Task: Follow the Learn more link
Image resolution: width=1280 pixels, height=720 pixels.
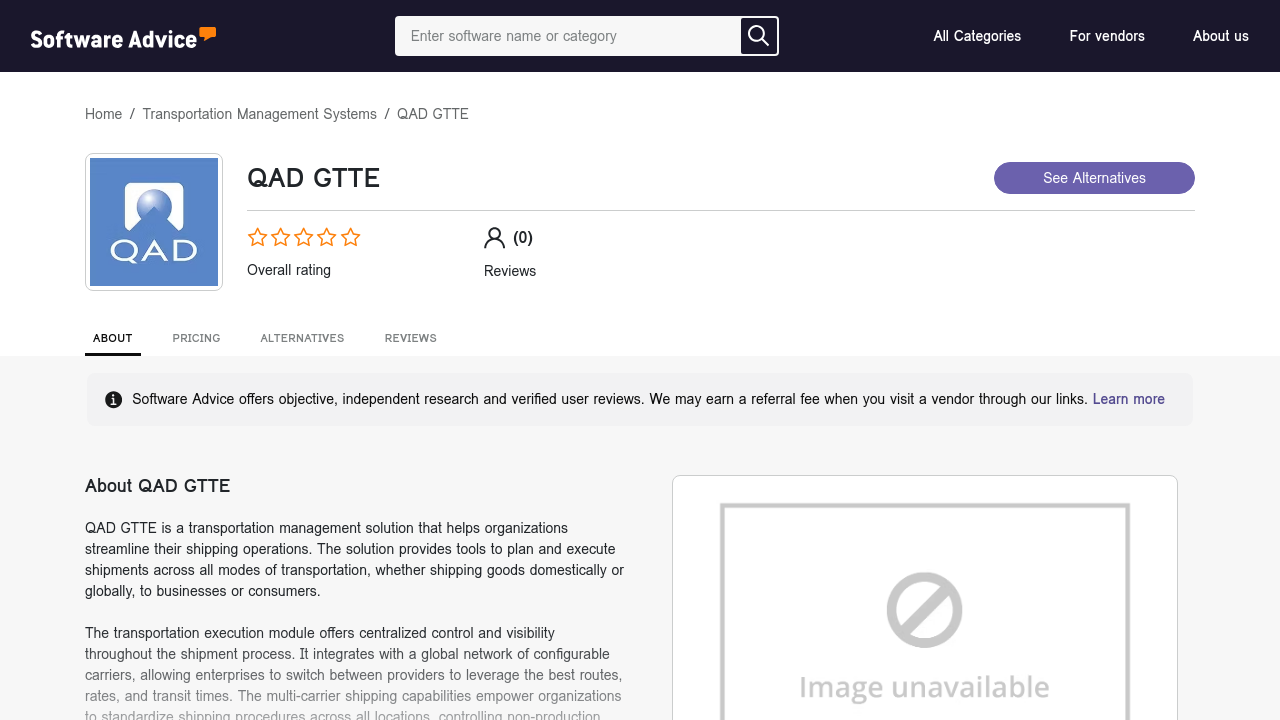Action: [x=1128, y=399]
